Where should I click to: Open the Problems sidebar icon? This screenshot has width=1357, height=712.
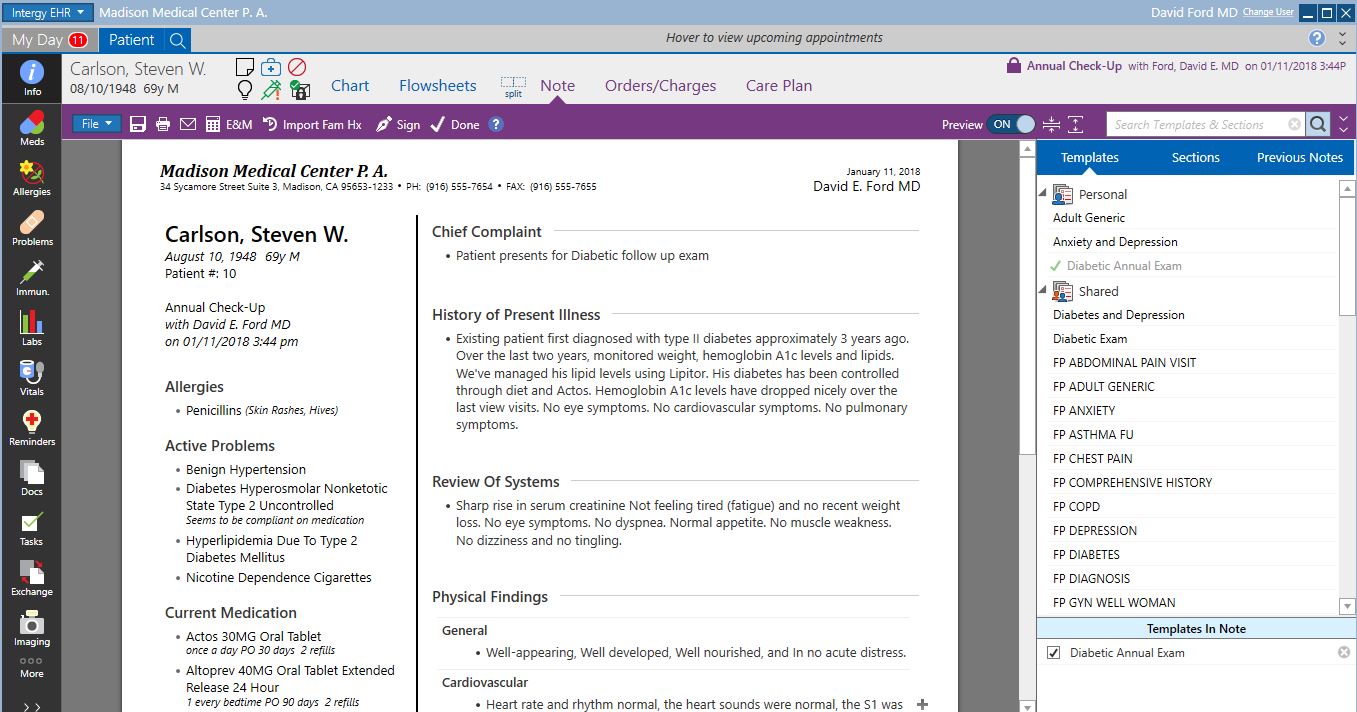(x=32, y=228)
